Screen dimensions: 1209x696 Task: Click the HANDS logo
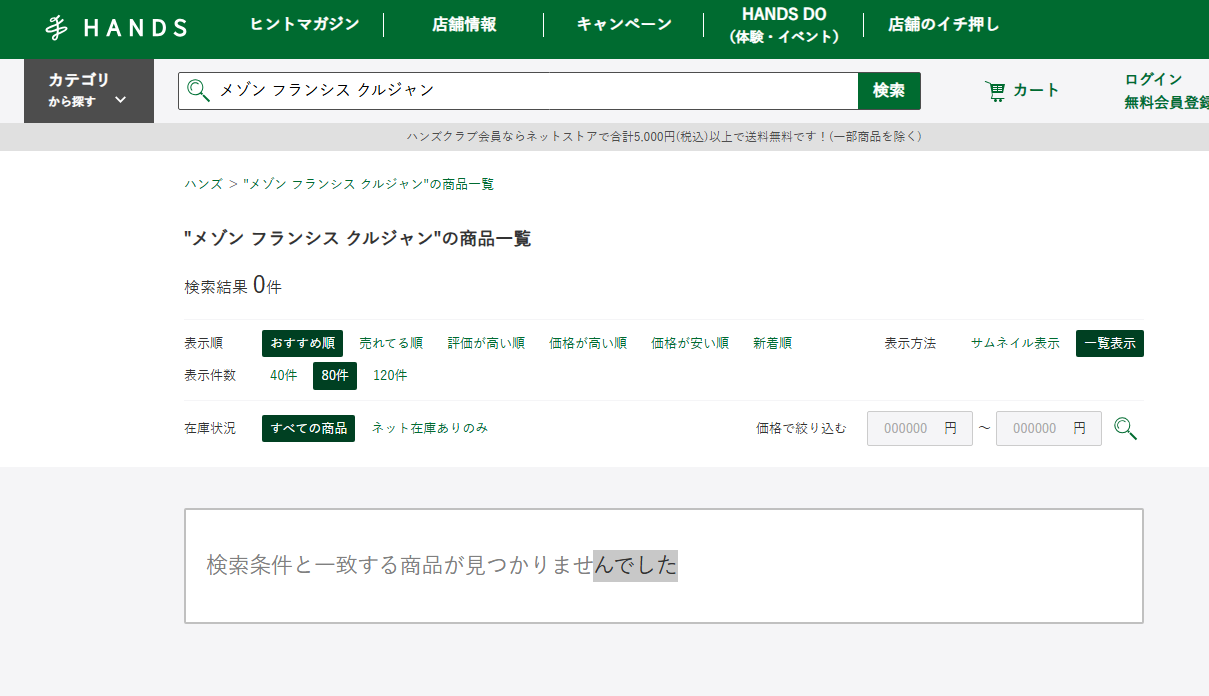[x=116, y=28]
